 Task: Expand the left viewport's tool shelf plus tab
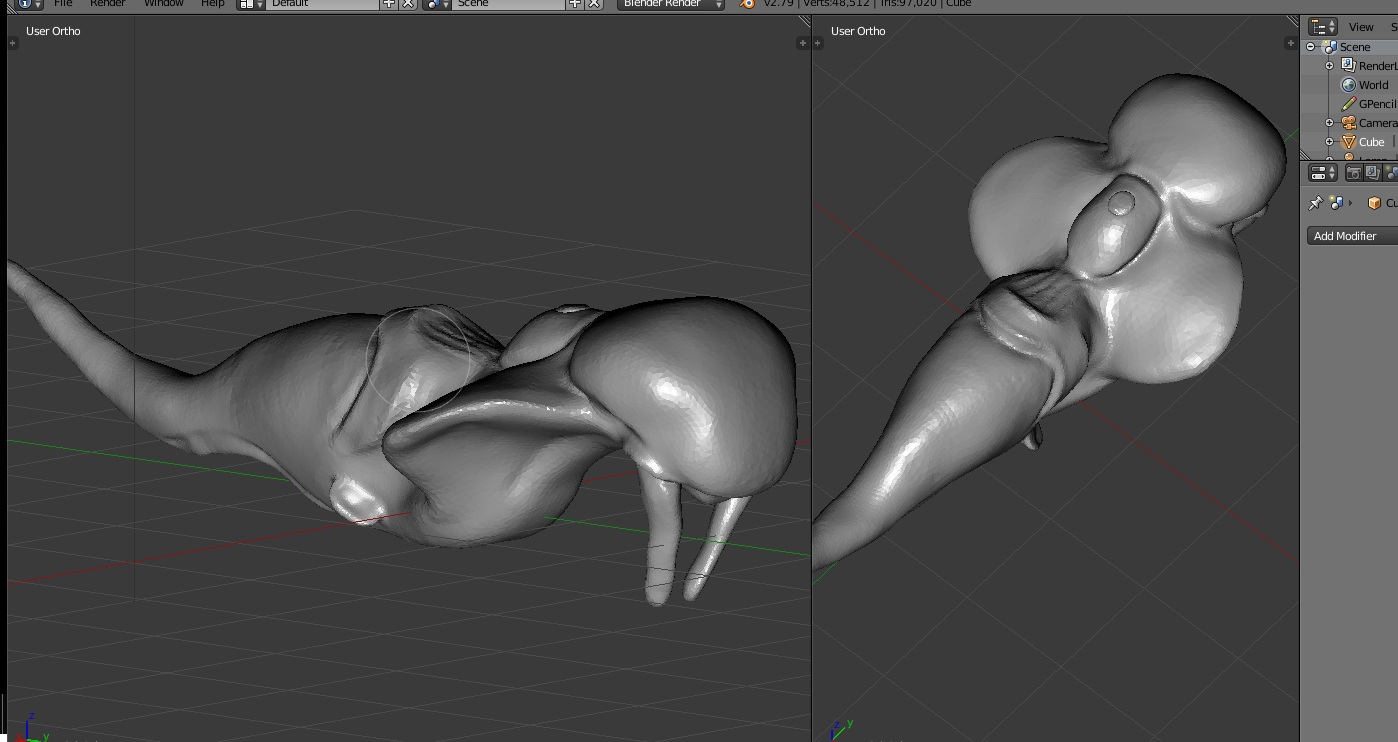click(x=13, y=43)
